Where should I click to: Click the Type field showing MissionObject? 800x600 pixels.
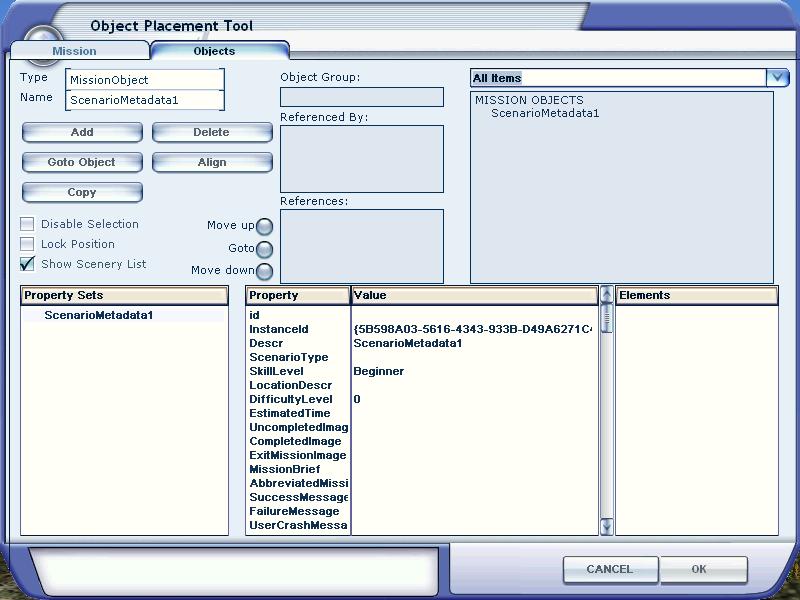145,80
